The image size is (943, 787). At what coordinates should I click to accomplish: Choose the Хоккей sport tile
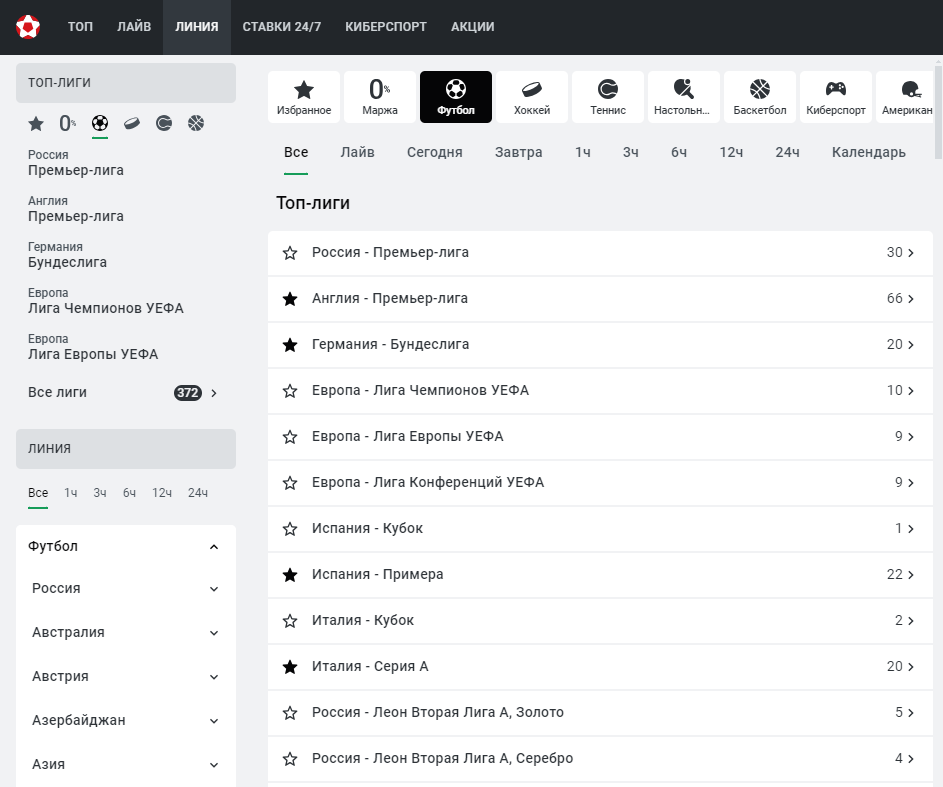(x=532, y=97)
